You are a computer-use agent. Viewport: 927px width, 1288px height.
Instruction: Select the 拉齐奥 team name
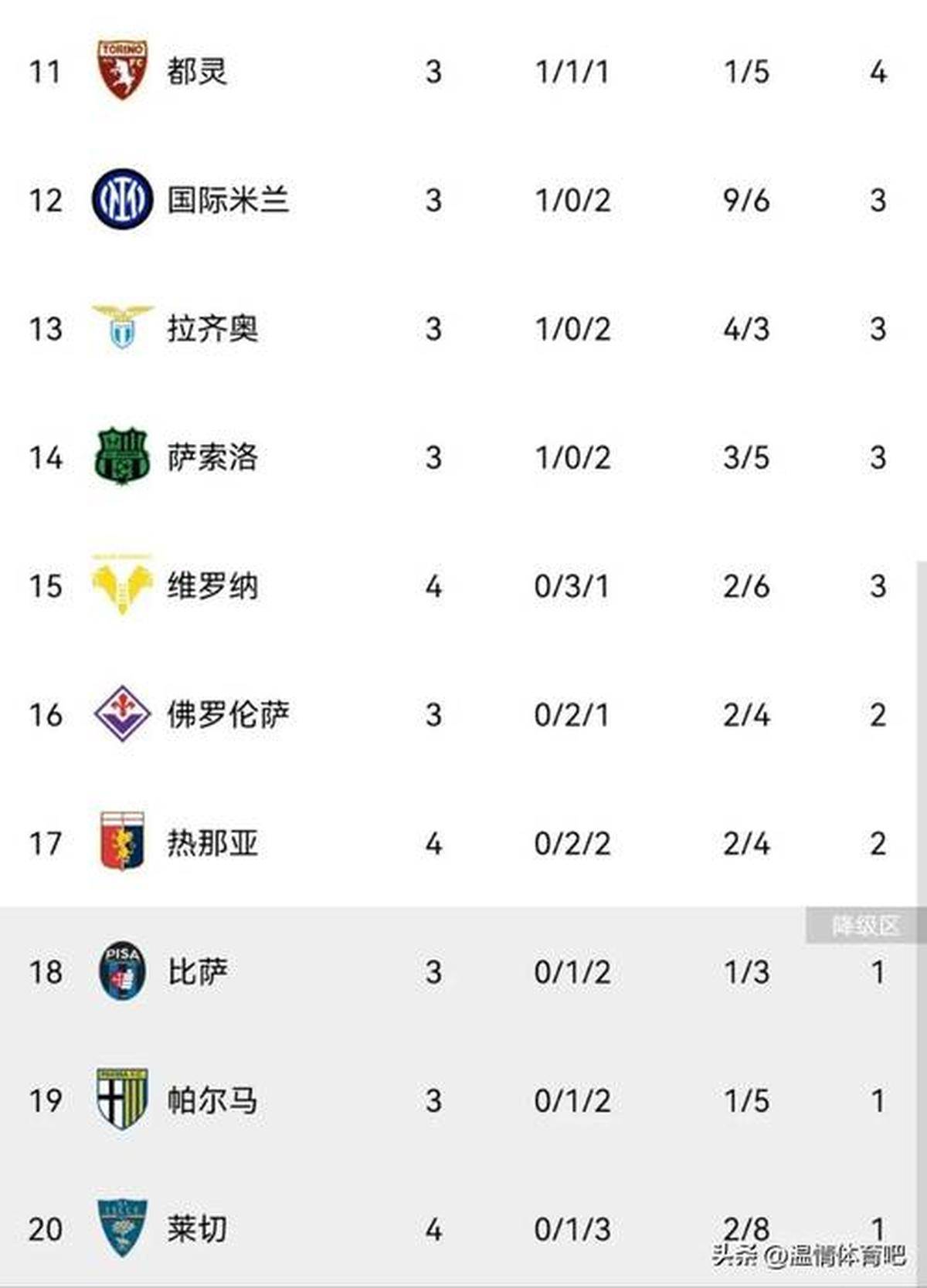coord(212,329)
